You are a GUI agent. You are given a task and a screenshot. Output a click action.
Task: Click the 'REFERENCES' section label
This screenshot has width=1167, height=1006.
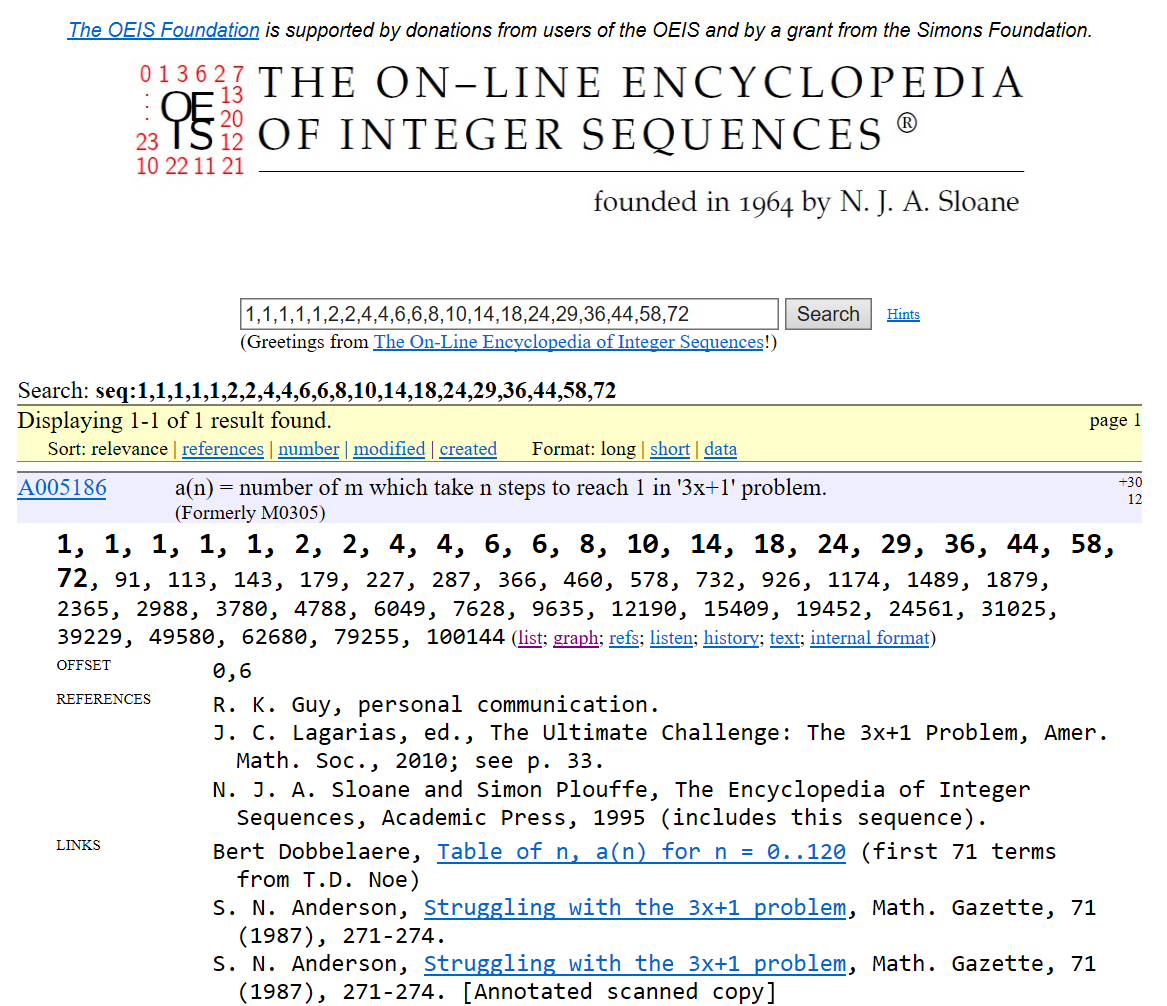[103, 699]
